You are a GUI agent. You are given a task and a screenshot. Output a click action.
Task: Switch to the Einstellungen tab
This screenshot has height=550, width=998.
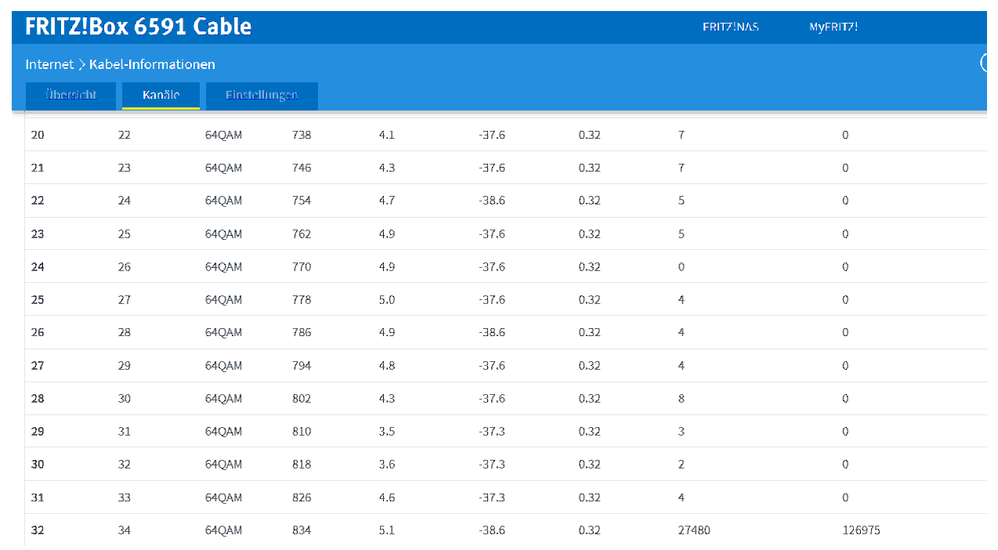point(262,95)
